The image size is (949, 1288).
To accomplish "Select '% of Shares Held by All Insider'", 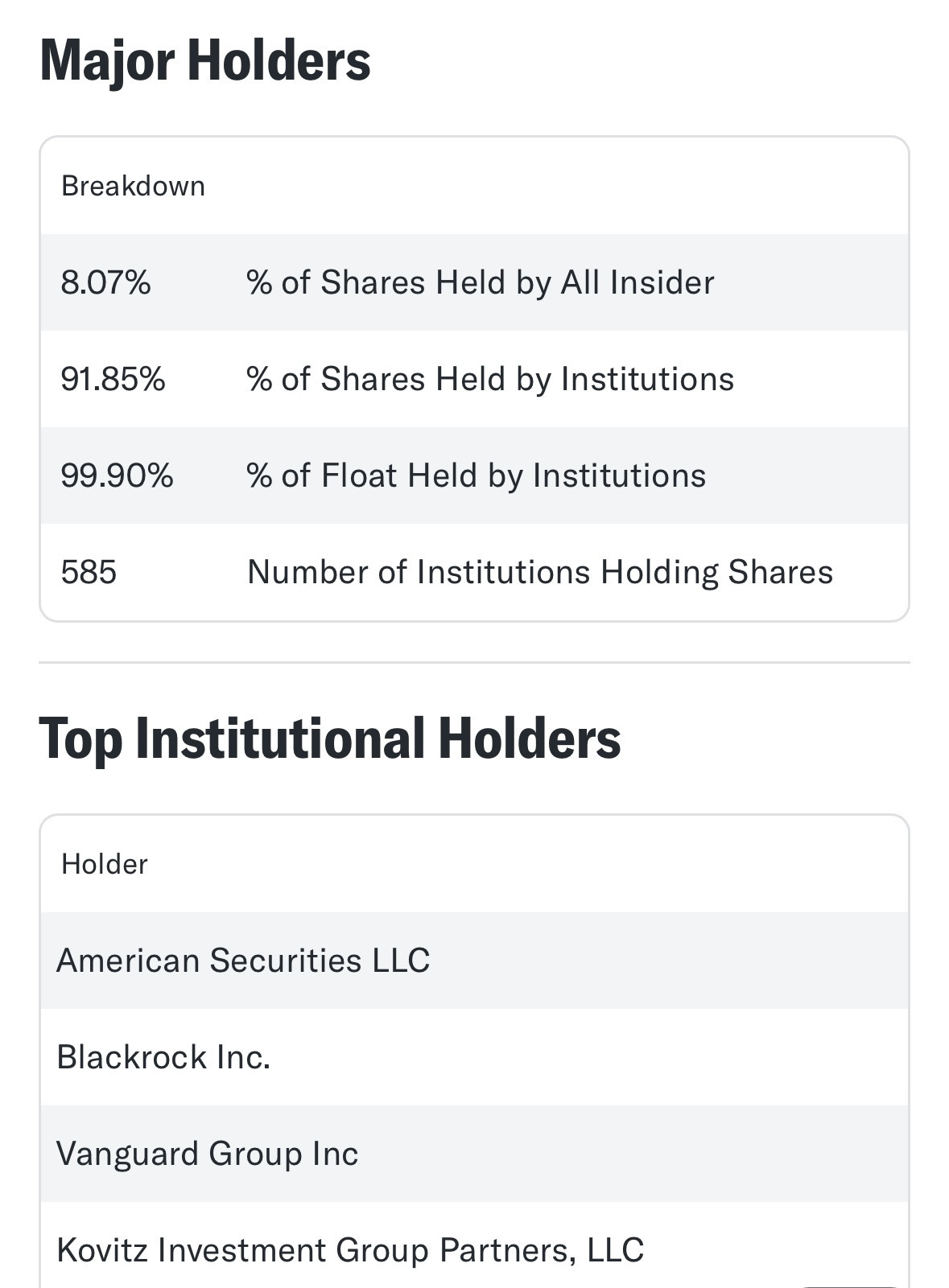I will (481, 282).
